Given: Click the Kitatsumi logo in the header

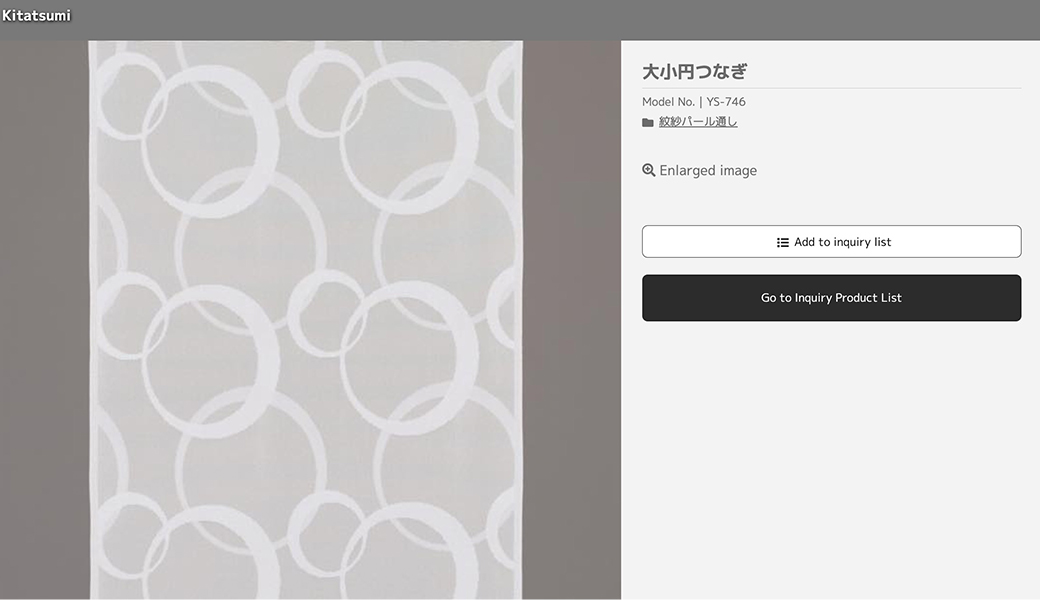Looking at the screenshot, I should click(x=36, y=15).
